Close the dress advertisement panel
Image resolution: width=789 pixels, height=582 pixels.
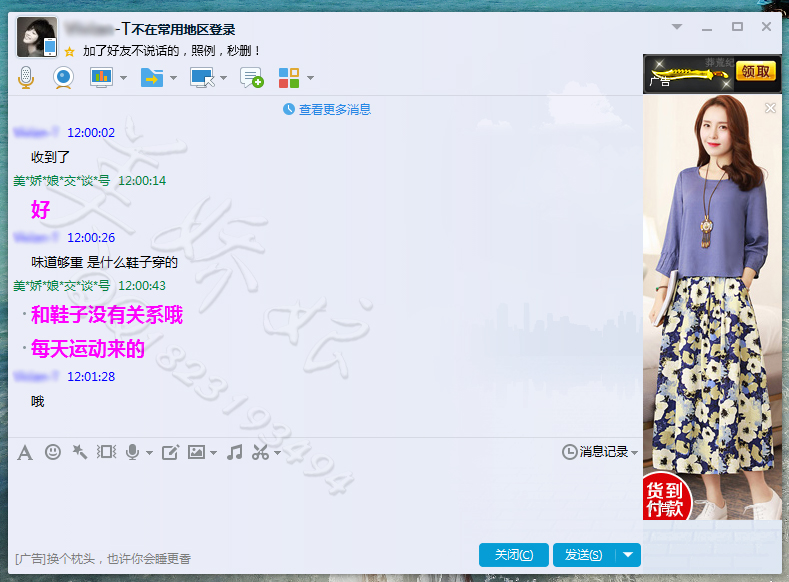[770, 108]
